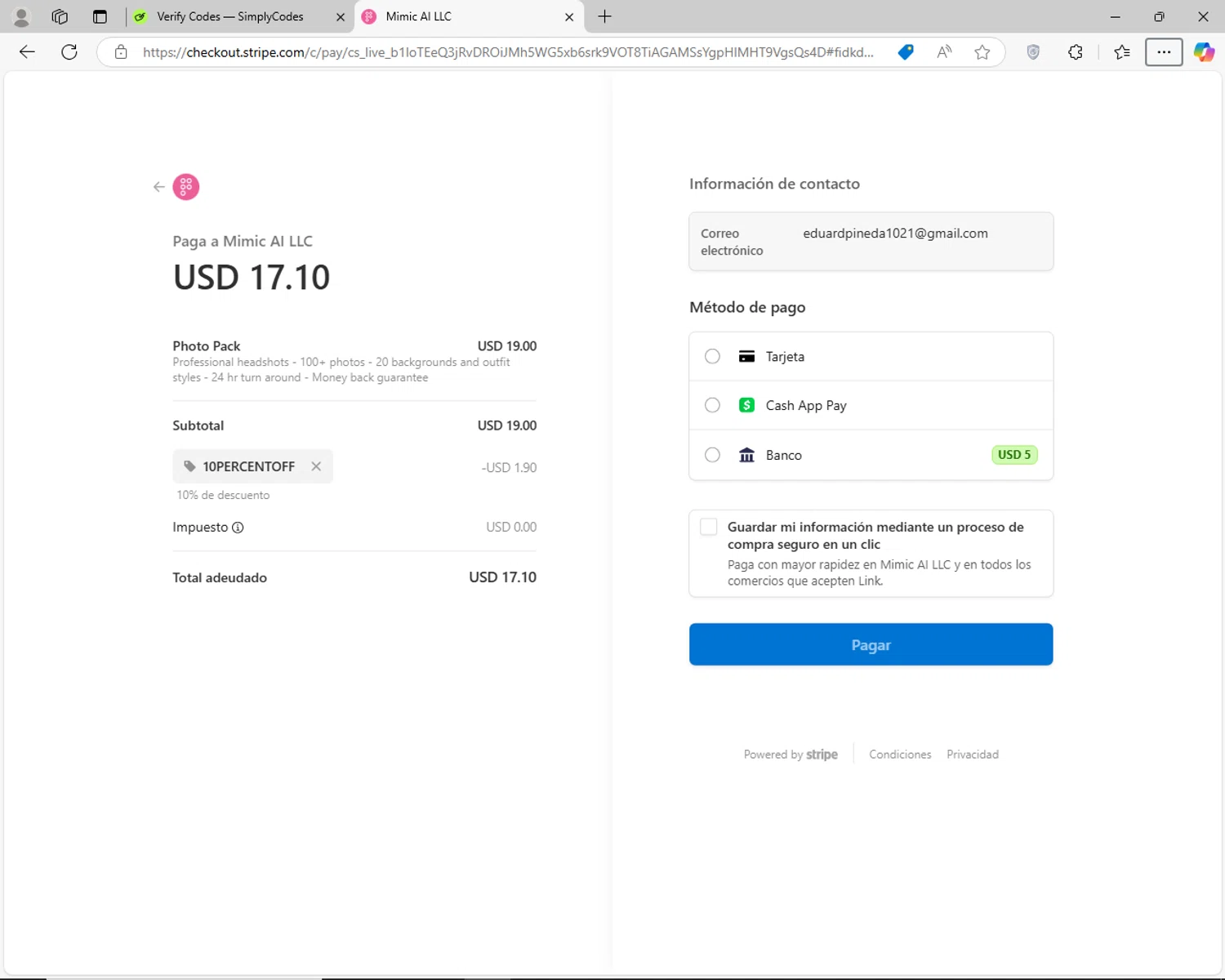Go back using the arrow beside Mimic logo

(159, 187)
